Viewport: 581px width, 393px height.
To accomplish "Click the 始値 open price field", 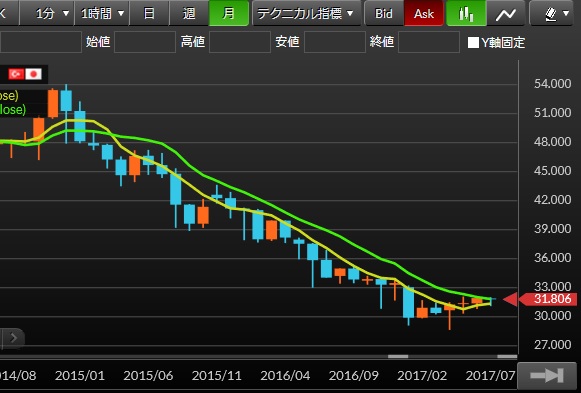I will point(145,42).
